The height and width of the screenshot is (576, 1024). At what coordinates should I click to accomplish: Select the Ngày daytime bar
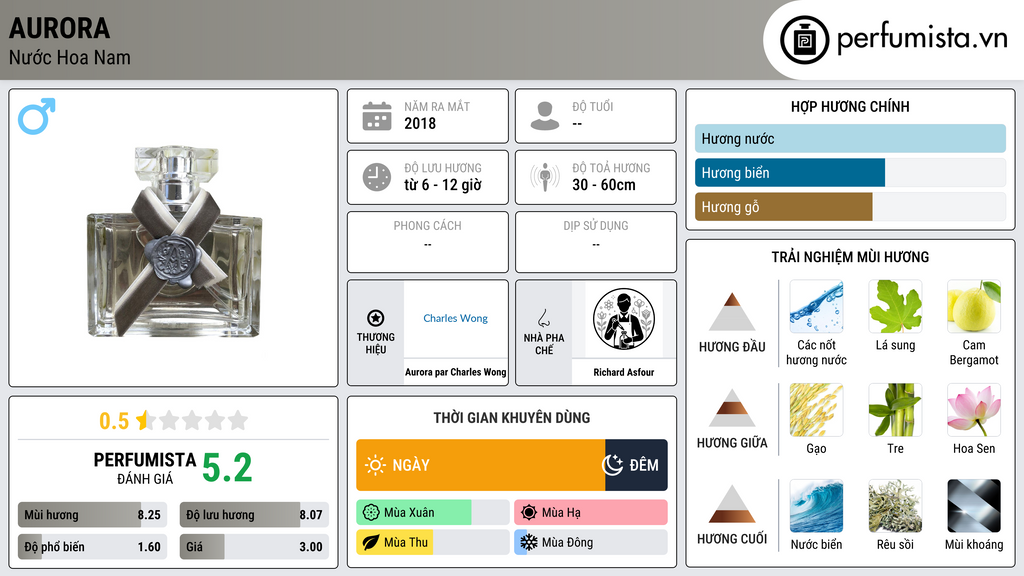[x=481, y=465]
